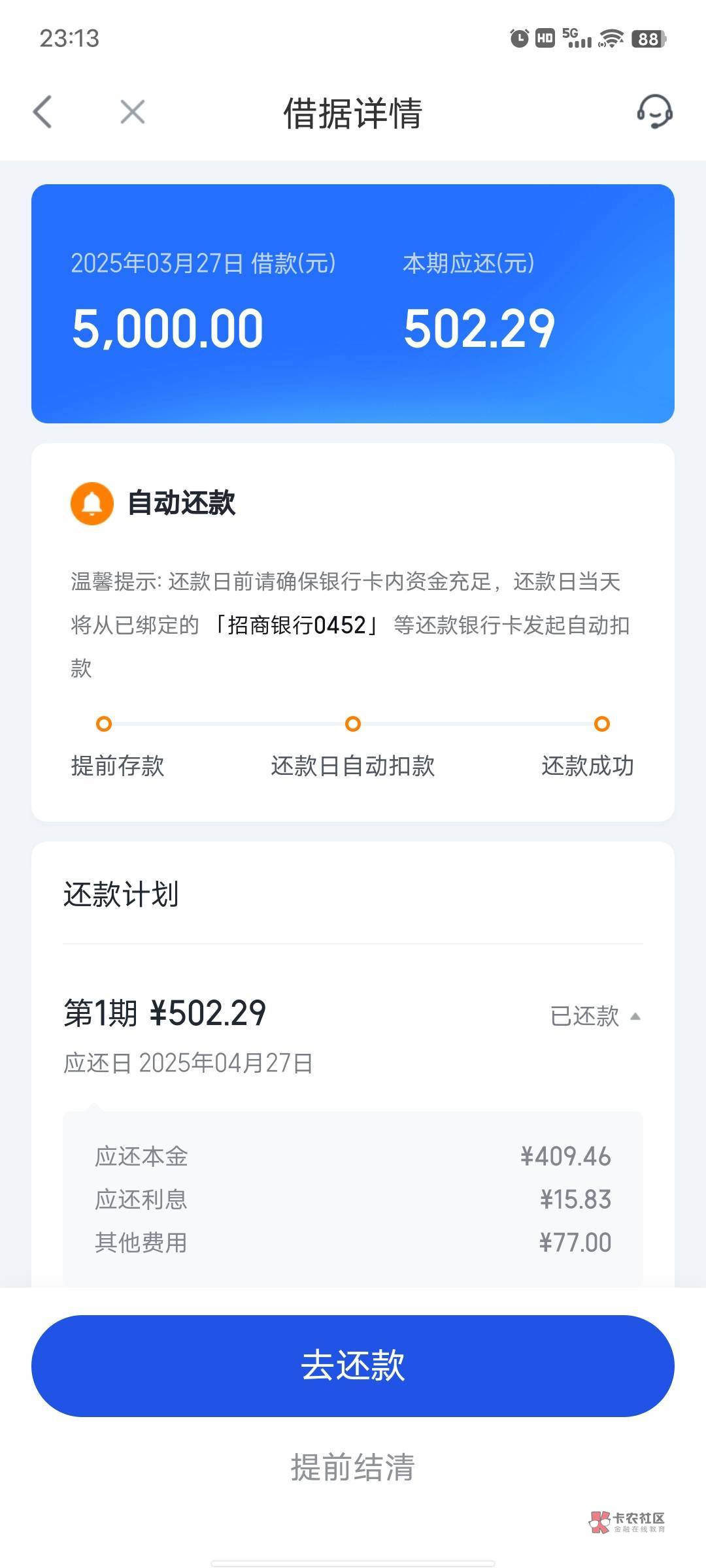The image size is (706, 1568).
Task: Tap the 5G signal strength icon
Action: tap(577, 39)
